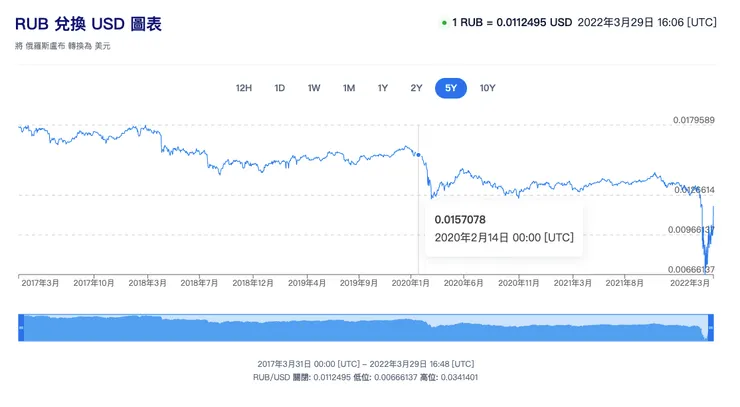Show the 2Y chart view
This screenshot has height=407, width=740.
416,88
